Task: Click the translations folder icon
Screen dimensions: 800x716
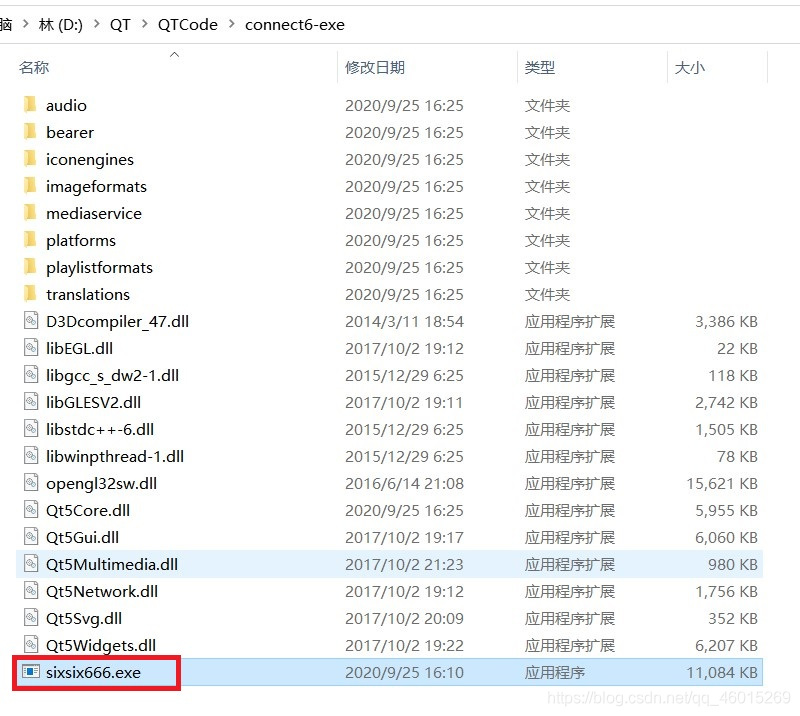Action: [x=30, y=294]
